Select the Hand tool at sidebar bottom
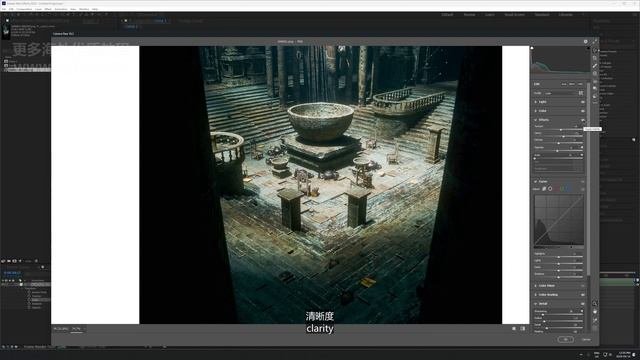Viewport: 640px width, 360px height. 595,311
